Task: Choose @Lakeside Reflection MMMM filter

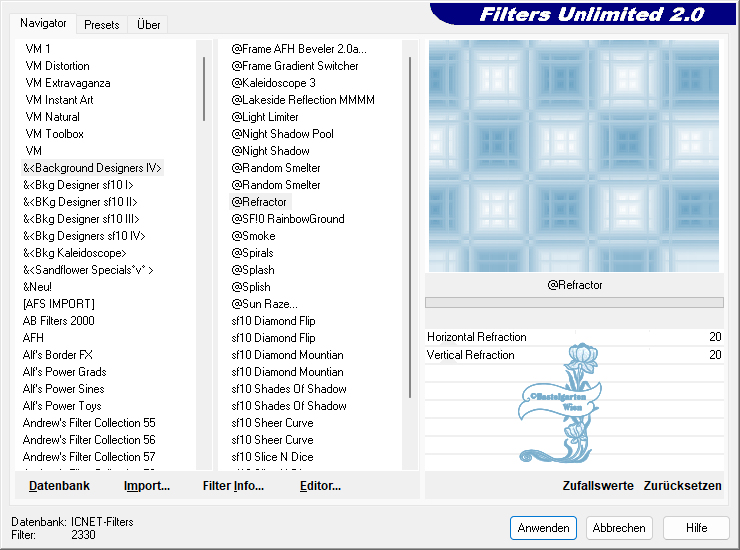Action: point(303,100)
